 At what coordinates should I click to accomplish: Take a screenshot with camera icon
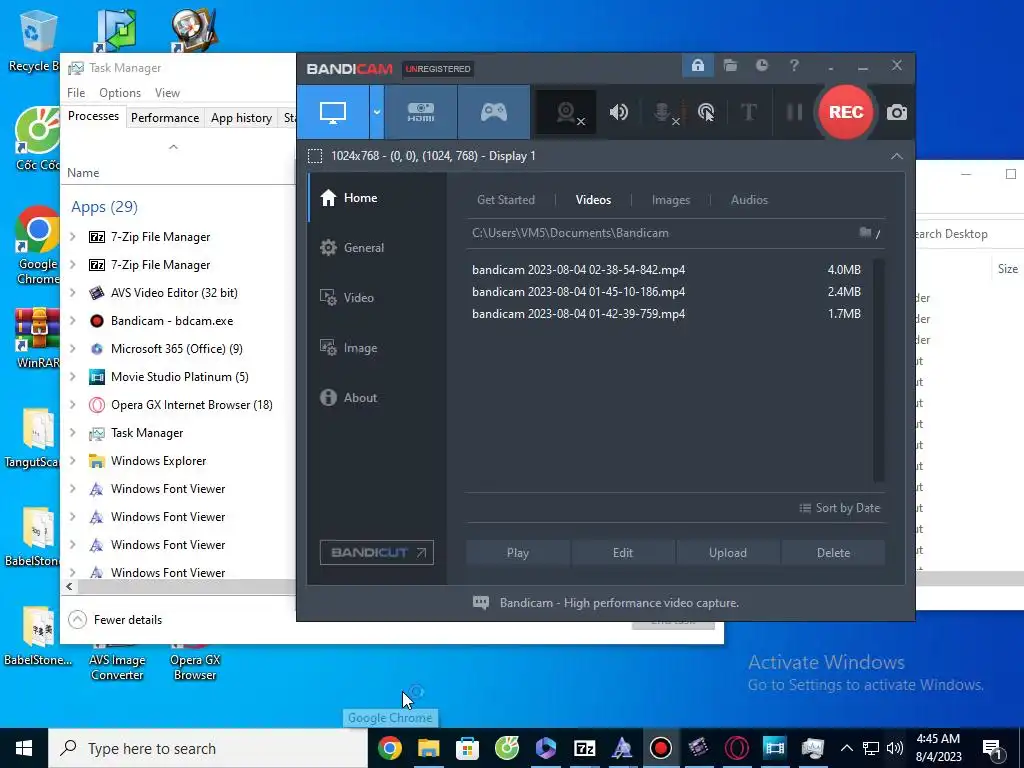(897, 112)
